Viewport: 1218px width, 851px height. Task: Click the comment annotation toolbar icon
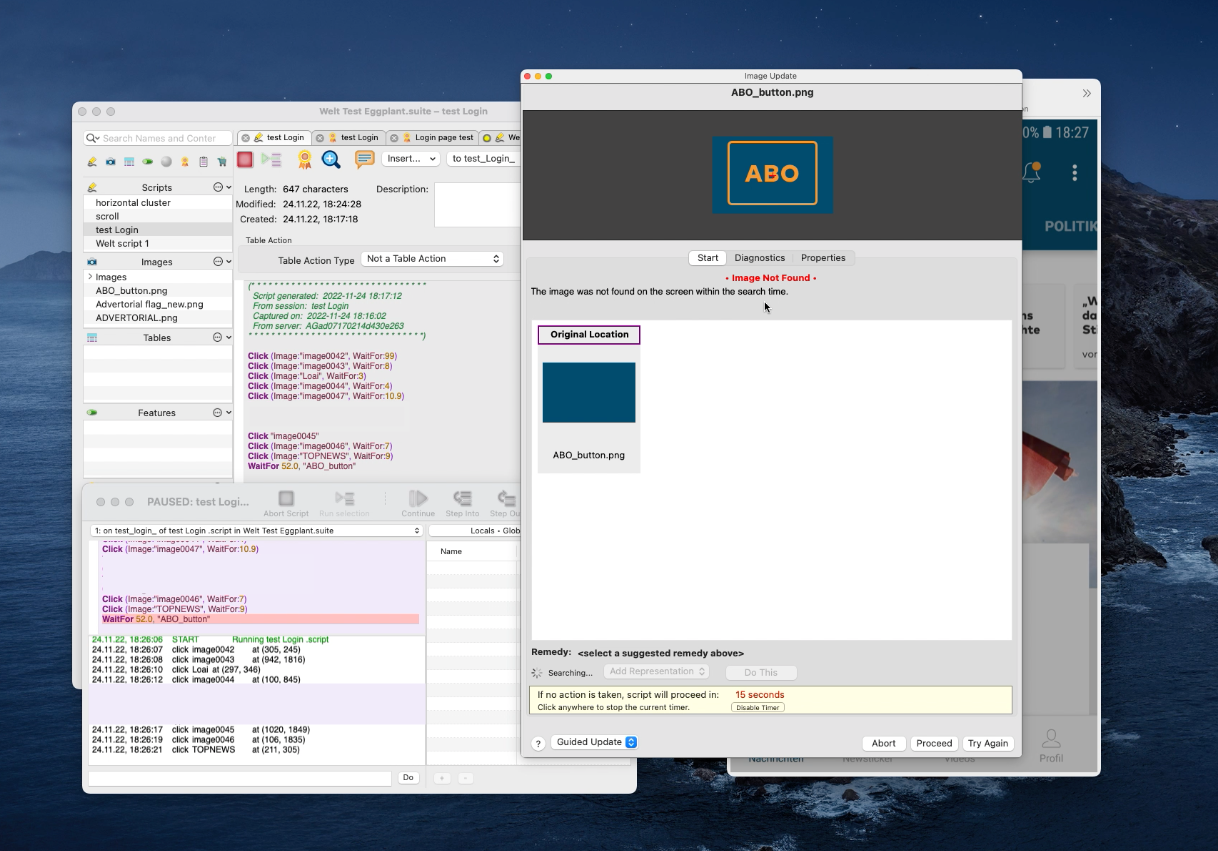tap(364, 160)
